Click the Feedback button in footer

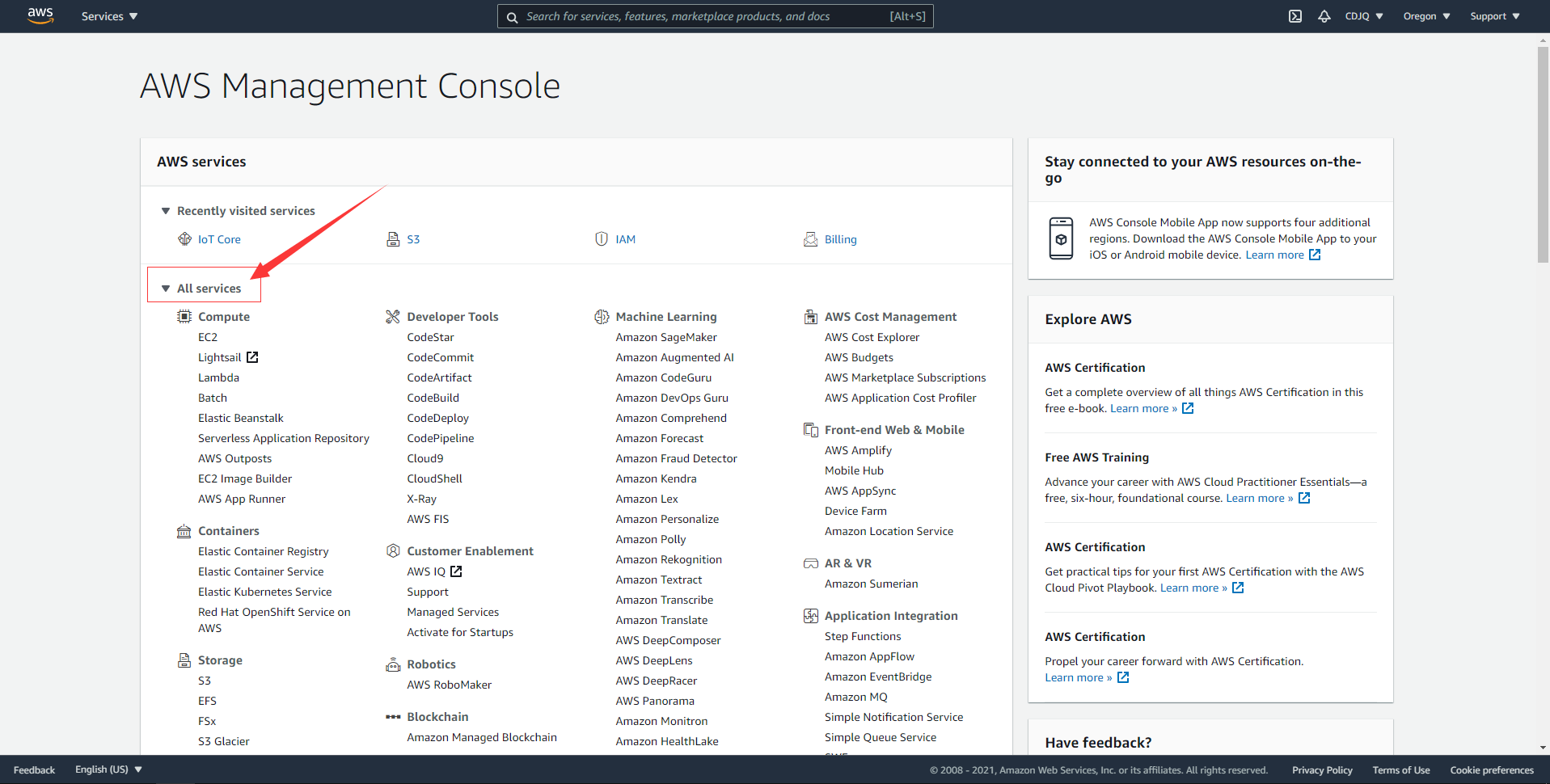click(x=34, y=770)
